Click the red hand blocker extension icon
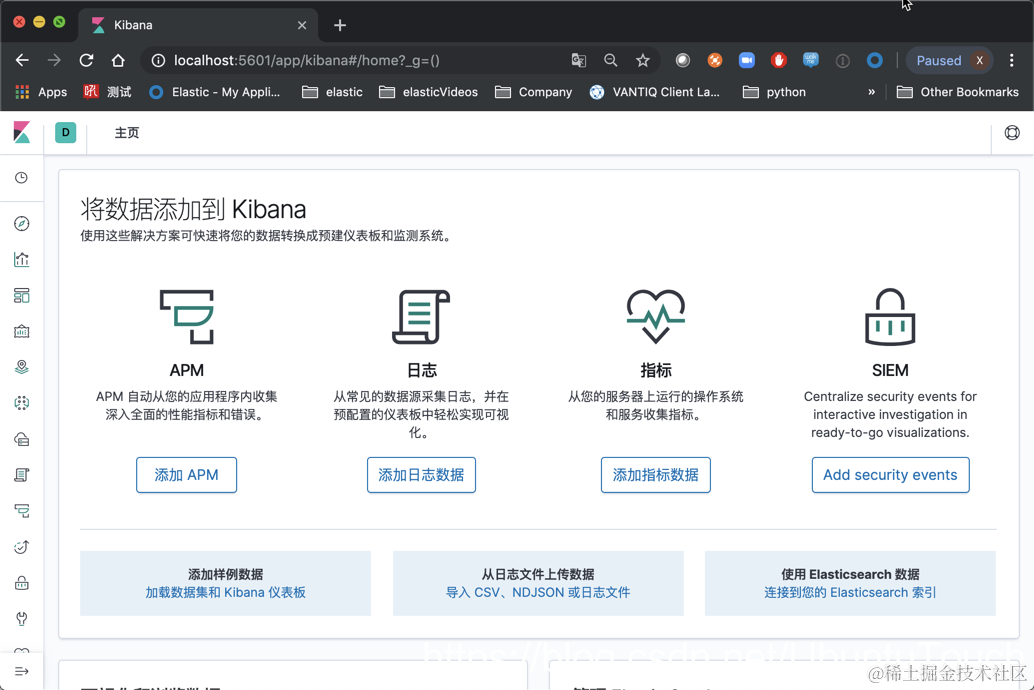 tap(779, 61)
